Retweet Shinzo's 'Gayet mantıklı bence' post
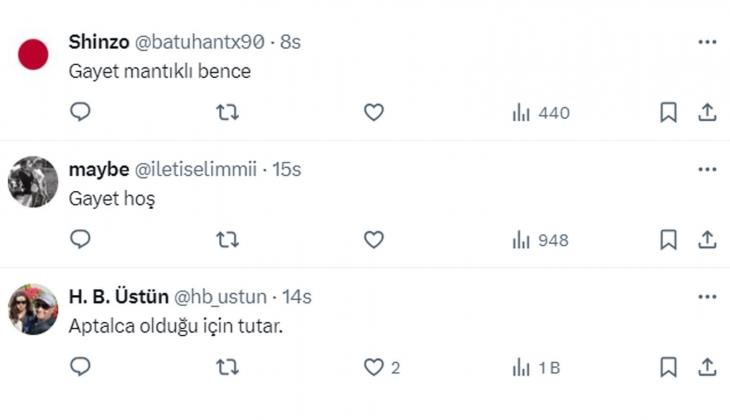This screenshot has width=730, height=420. [227, 113]
